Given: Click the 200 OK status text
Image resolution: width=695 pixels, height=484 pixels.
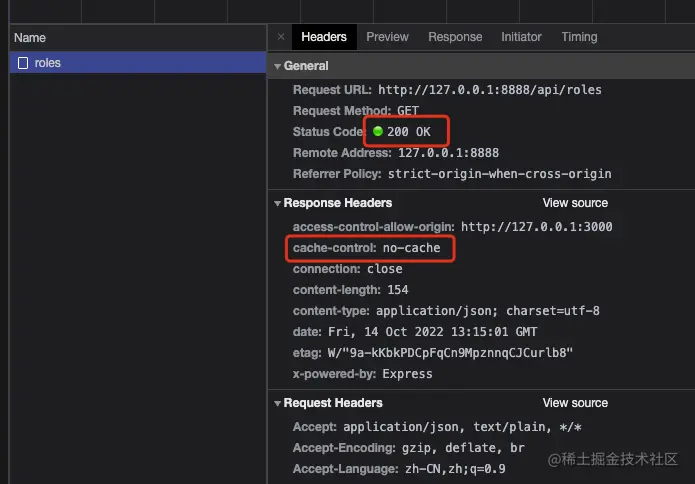Looking at the screenshot, I should coord(409,132).
